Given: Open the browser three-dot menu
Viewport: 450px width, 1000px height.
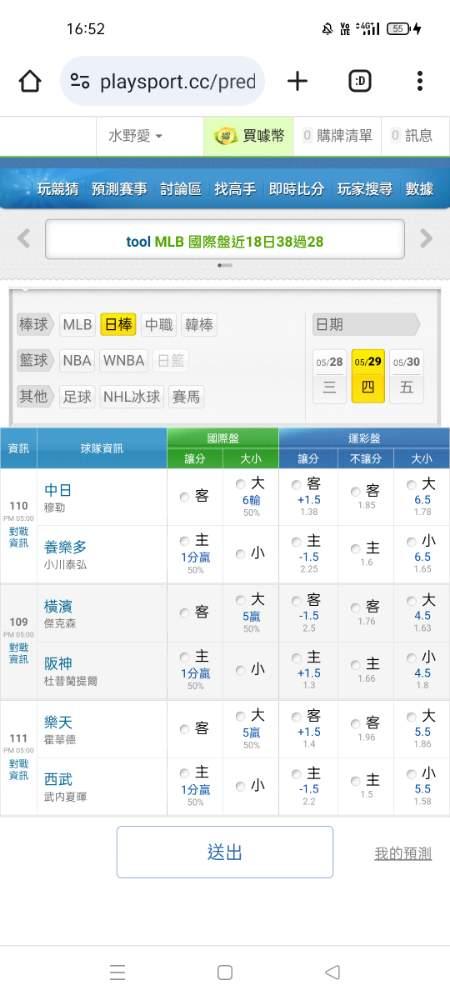Looking at the screenshot, I should tap(419, 81).
